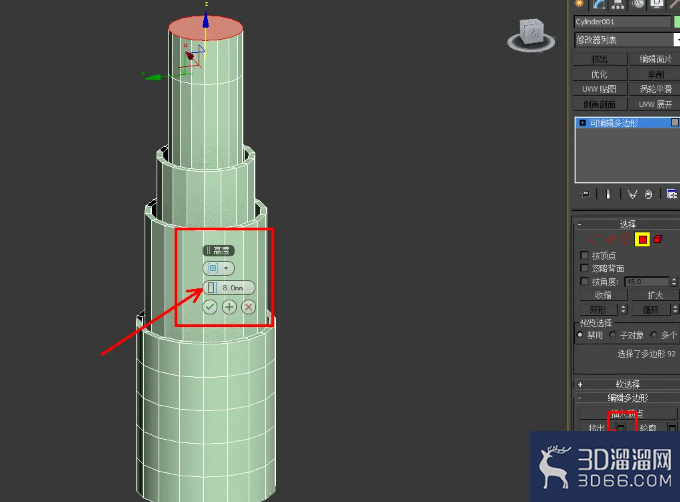The image size is (680, 502).
Task: Click the Cylinder001 object name field
Action: coord(622,22)
